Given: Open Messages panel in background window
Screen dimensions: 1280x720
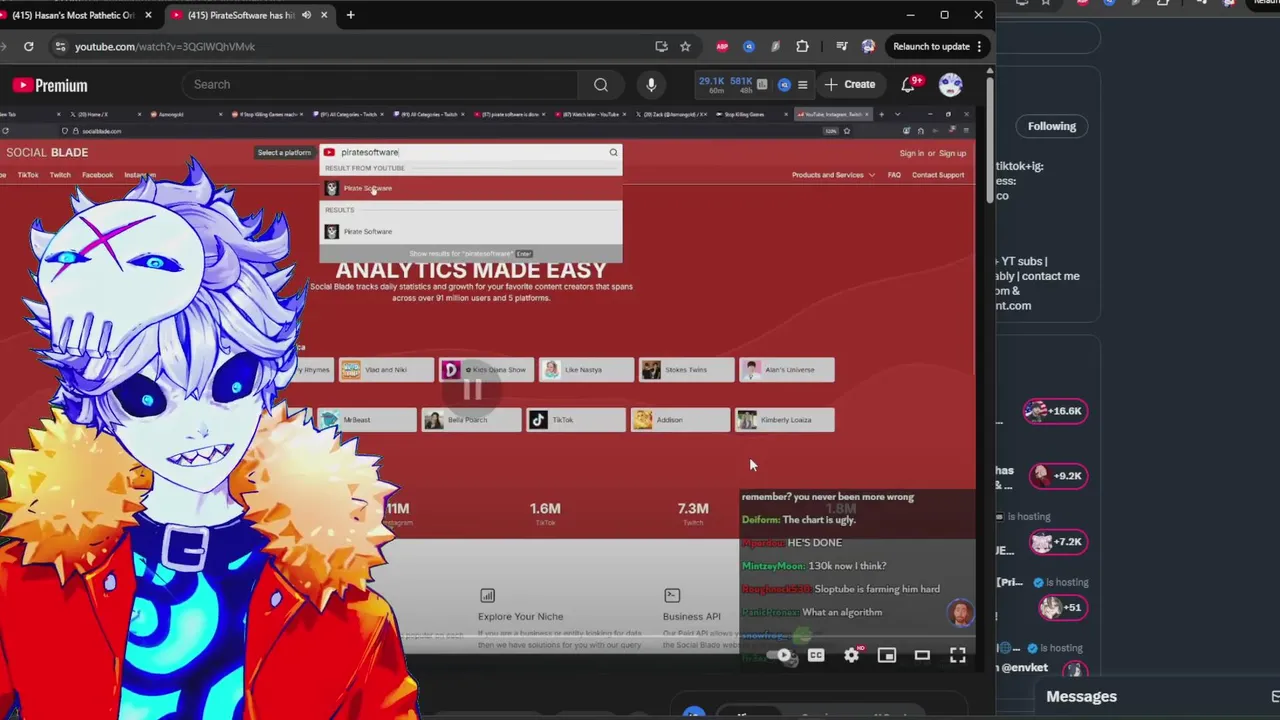Looking at the screenshot, I should point(1081,696).
